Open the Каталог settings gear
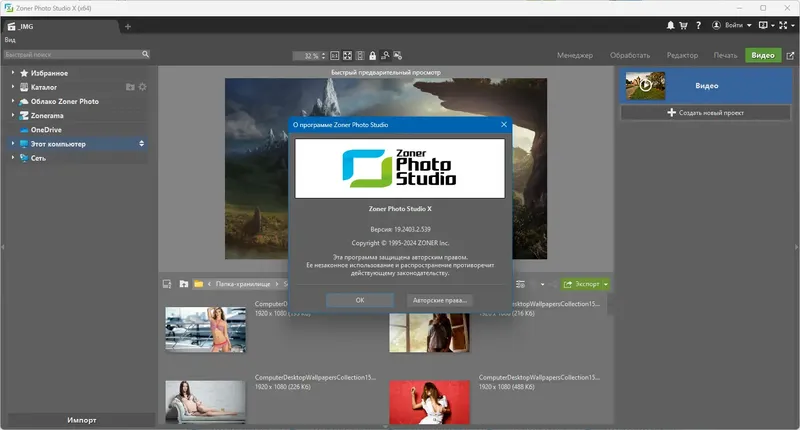This screenshot has height=430, width=800. click(x=143, y=87)
